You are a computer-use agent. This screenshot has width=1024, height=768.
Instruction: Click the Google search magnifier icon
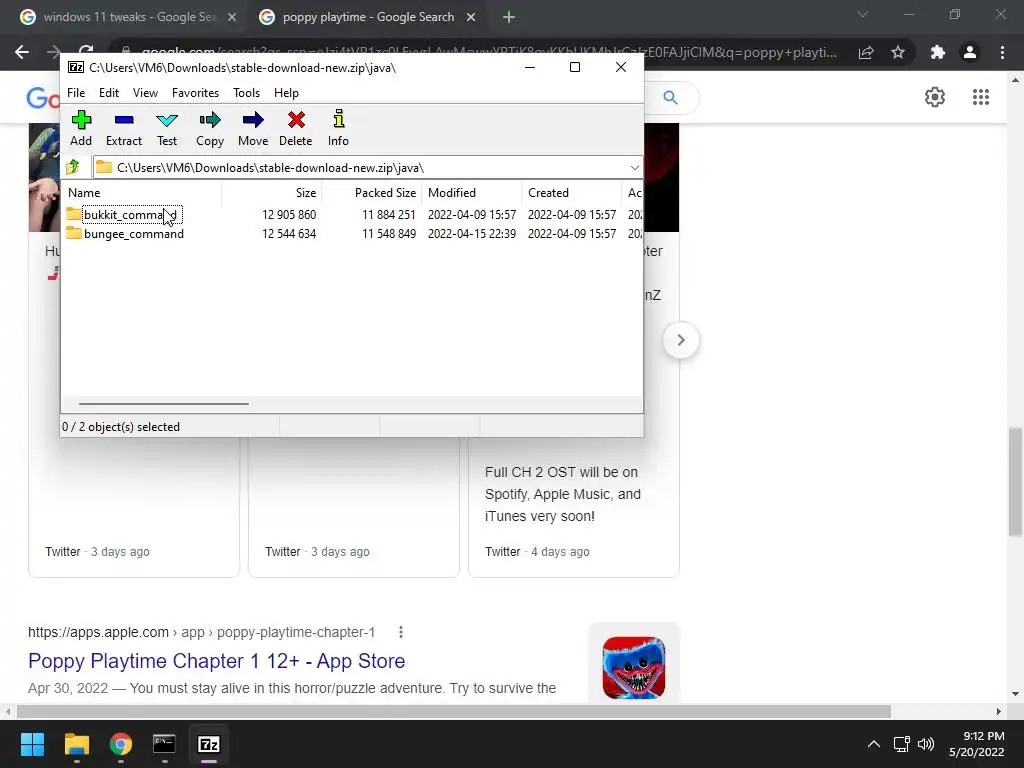tap(670, 97)
